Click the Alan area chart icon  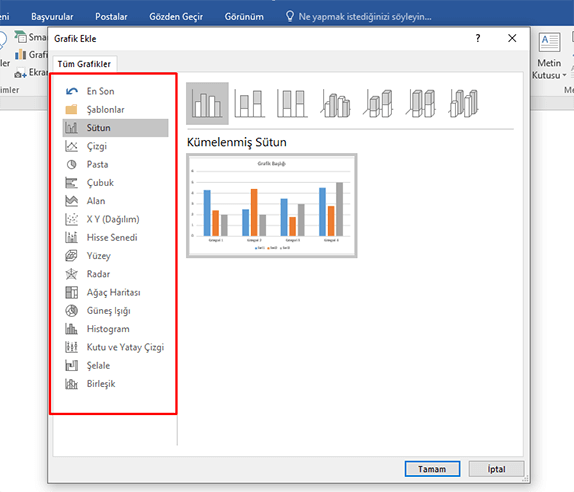pos(71,201)
